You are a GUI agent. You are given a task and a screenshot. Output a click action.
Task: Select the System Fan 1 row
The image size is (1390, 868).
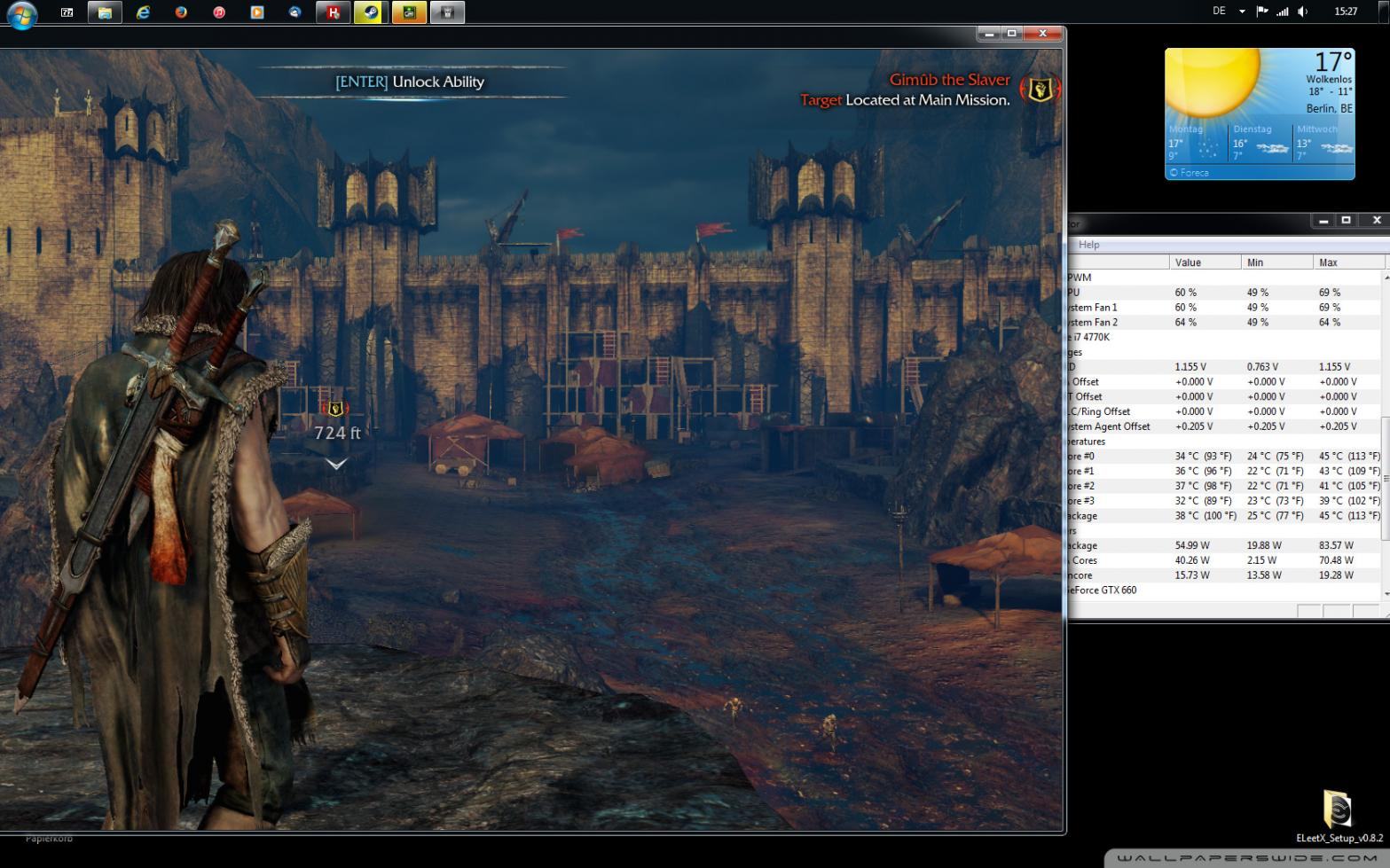(x=1224, y=308)
